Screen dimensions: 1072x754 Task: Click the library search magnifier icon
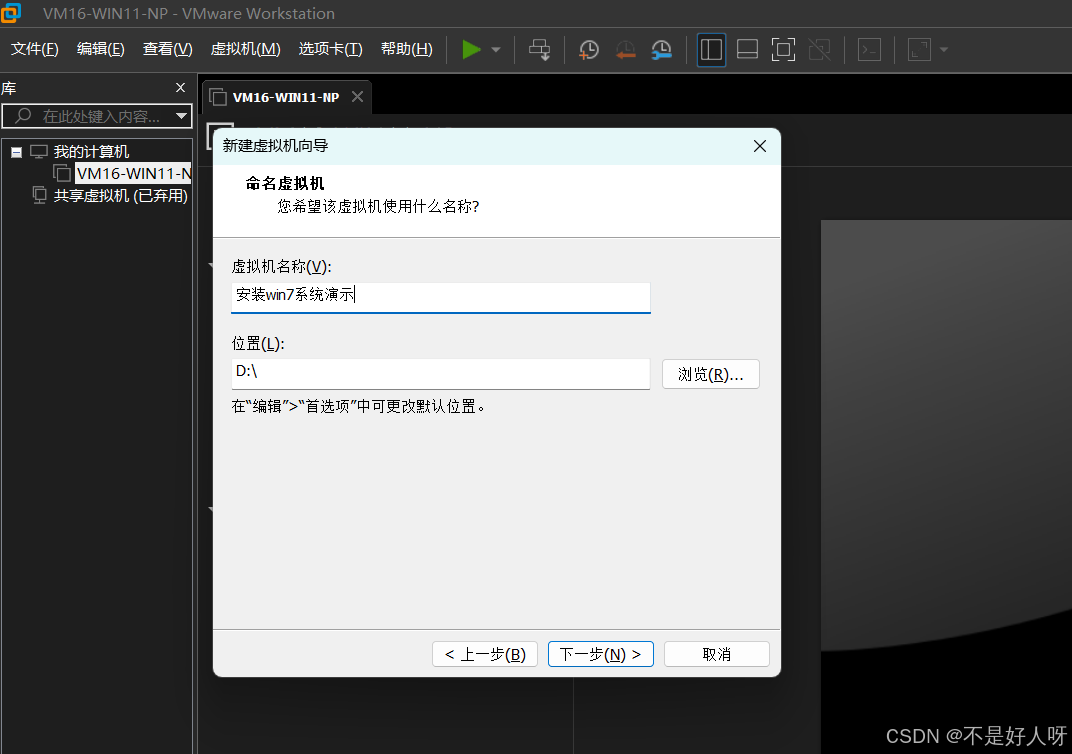pos(23,116)
